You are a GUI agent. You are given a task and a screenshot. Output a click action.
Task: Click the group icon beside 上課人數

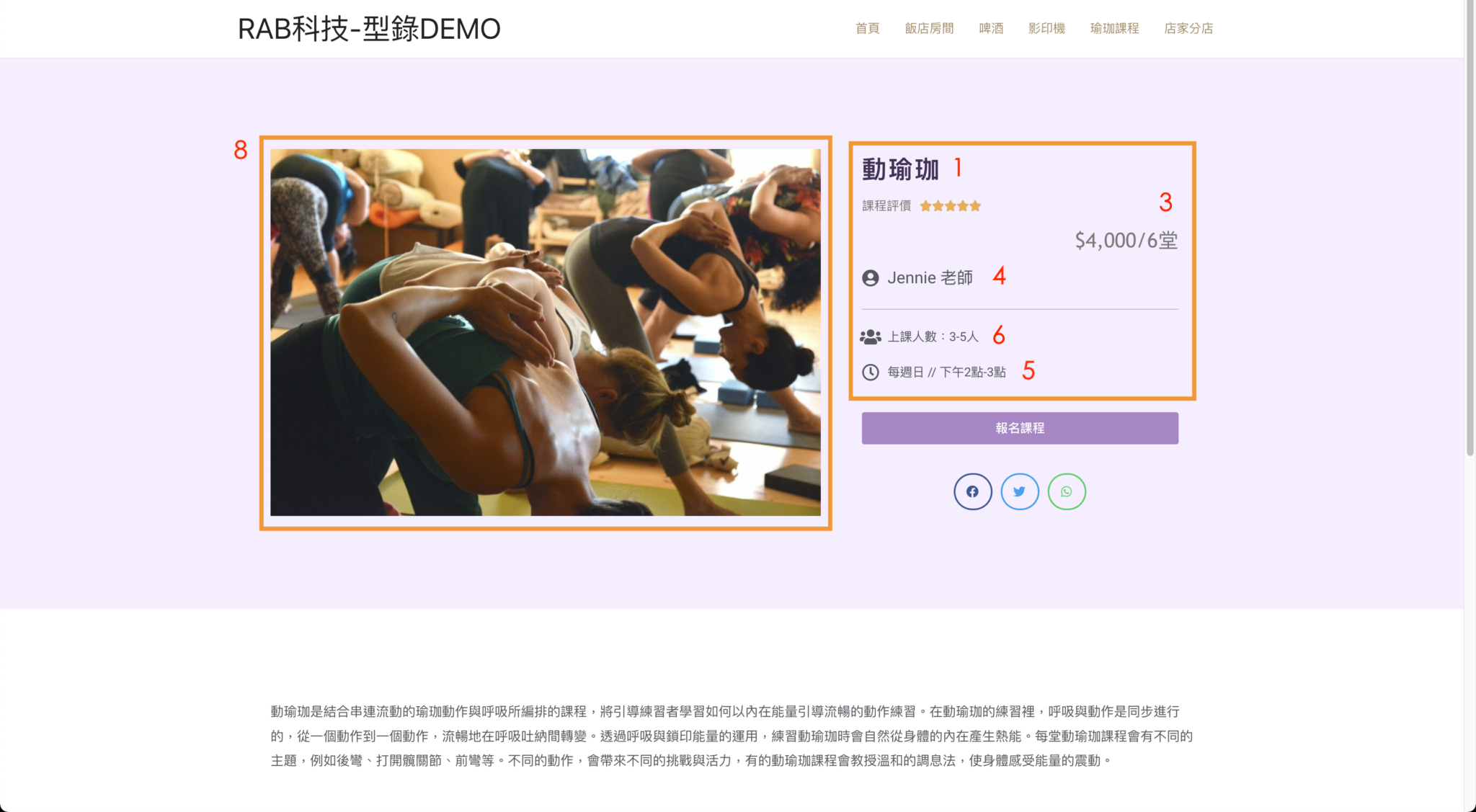click(871, 336)
